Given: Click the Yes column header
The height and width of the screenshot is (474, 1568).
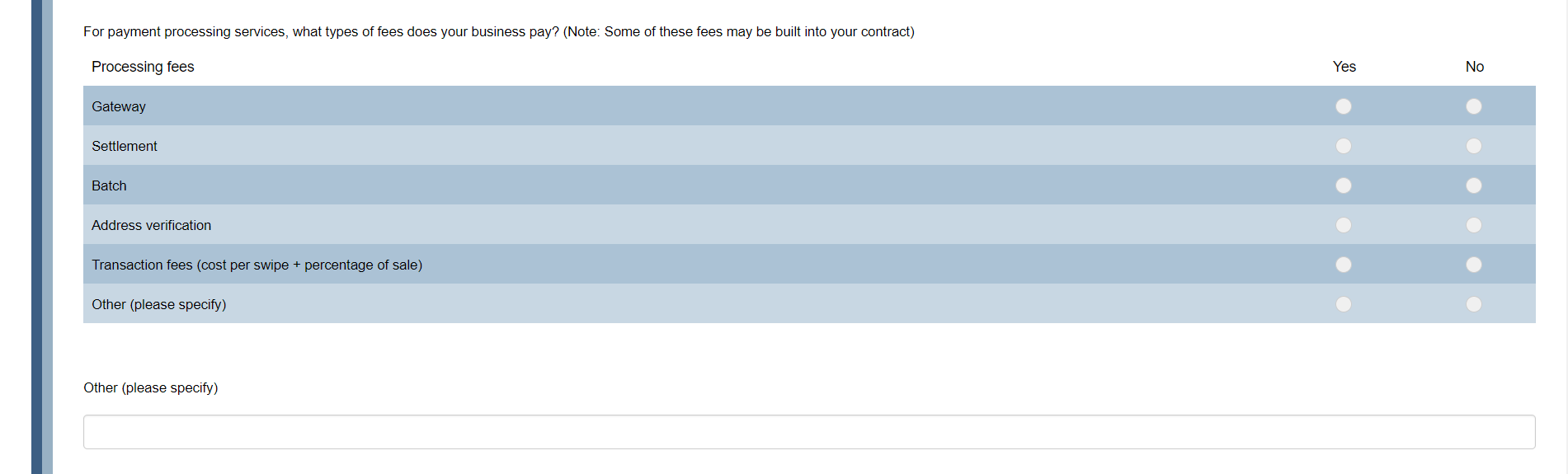Looking at the screenshot, I should pos(1344,67).
